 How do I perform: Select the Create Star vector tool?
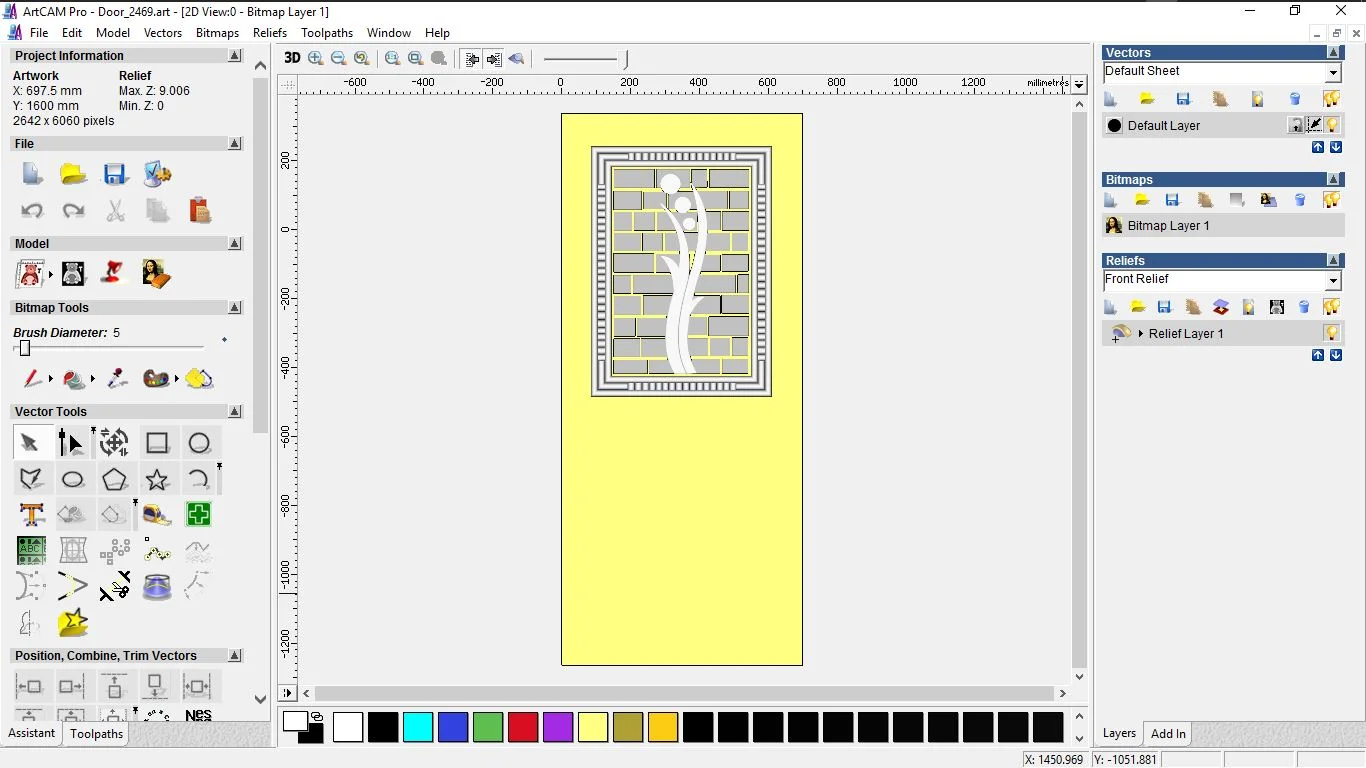157,479
